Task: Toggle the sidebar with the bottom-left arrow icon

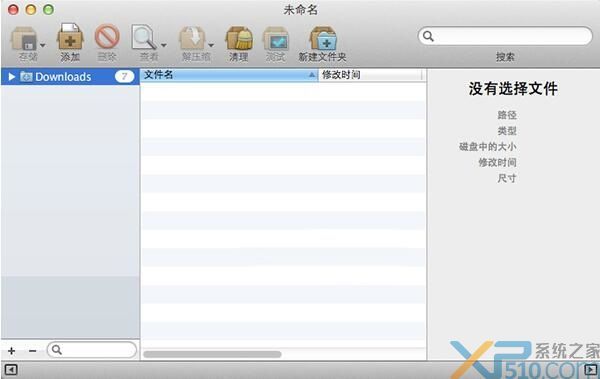Action: [11, 370]
